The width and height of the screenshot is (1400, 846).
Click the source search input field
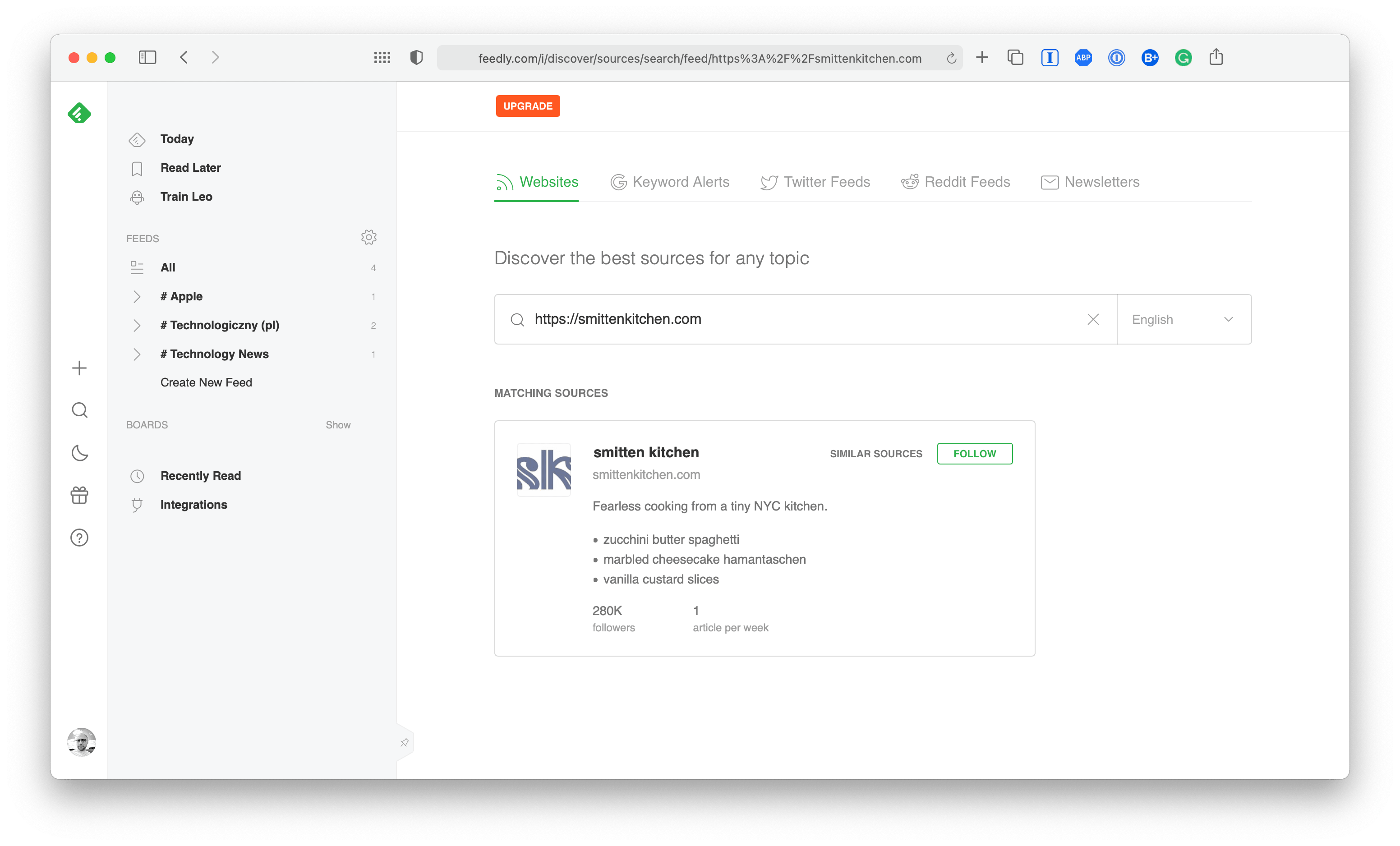[806, 319]
